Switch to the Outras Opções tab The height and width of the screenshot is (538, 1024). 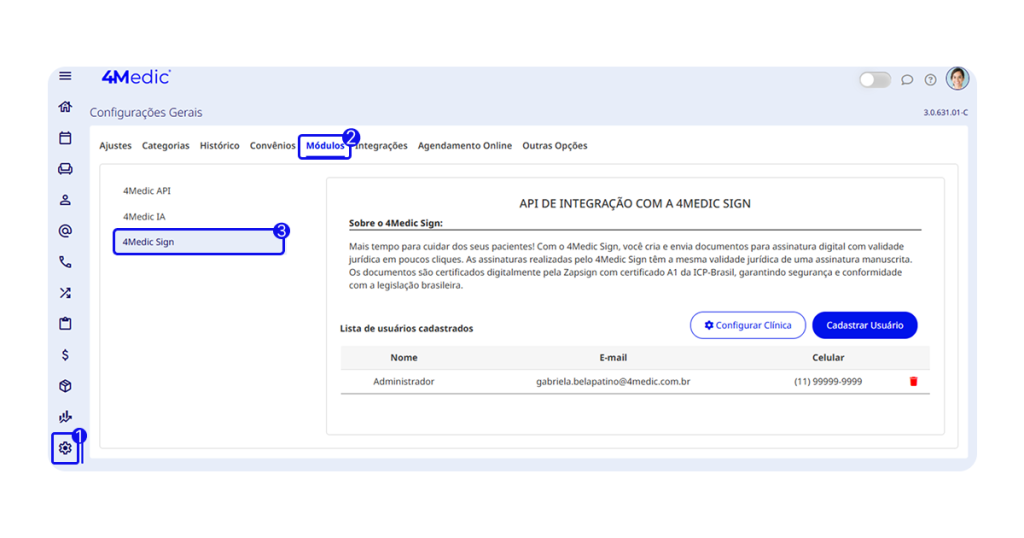click(555, 146)
